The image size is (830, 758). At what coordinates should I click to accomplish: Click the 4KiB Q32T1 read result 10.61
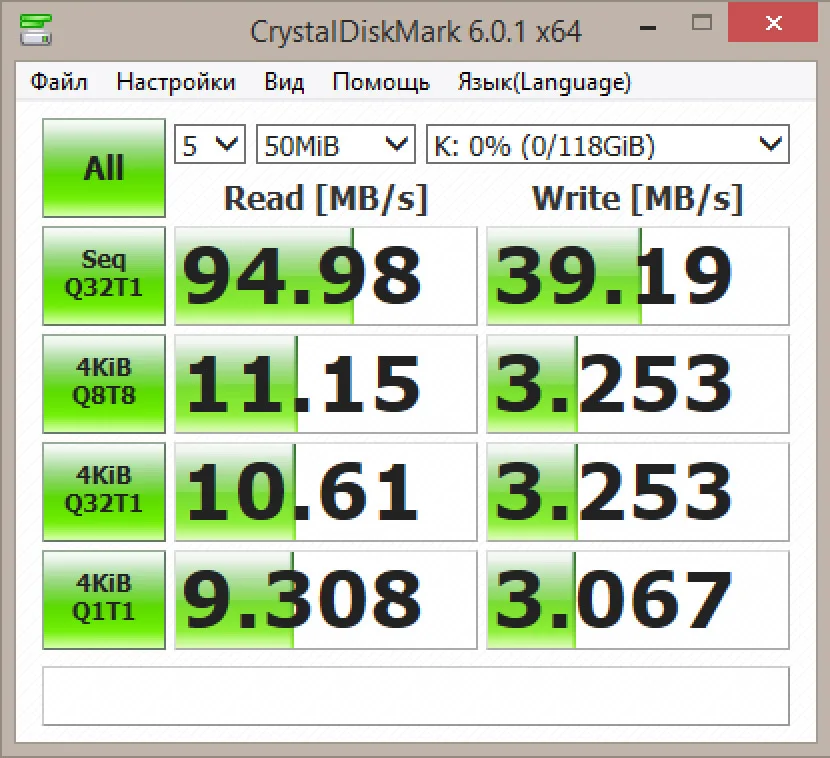(x=326, y=492)
